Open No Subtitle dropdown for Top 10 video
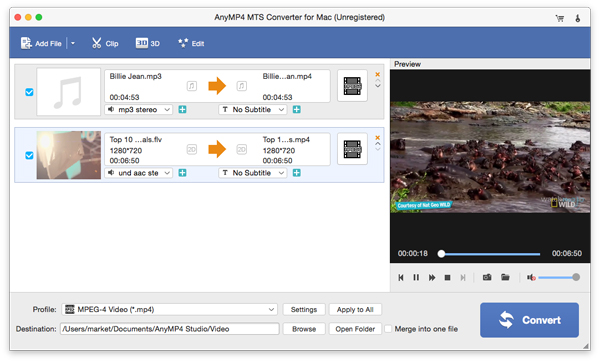 tap(253, 173)
